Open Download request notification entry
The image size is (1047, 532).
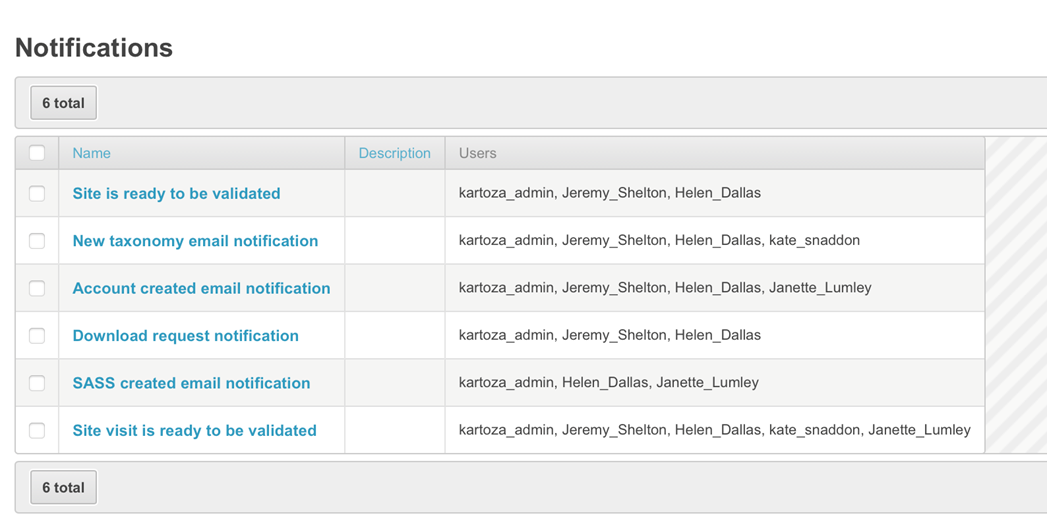tap(186, 336)
